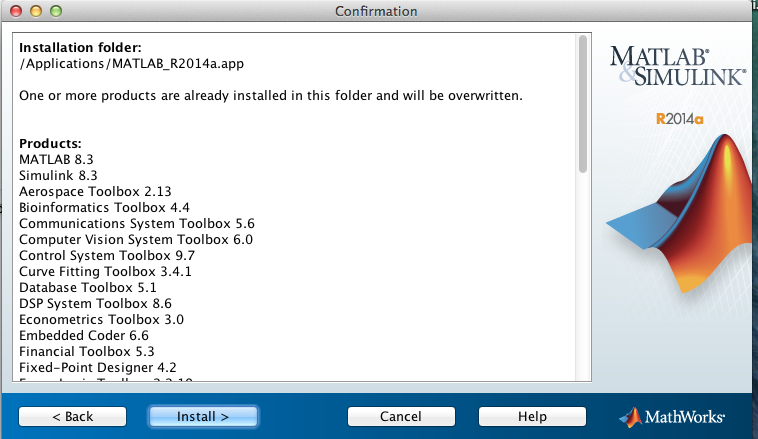The width and height of the screenshot is (758, 439).
Task: Cancel the installation
Action: pyautogui.click(x=401, y=417)
